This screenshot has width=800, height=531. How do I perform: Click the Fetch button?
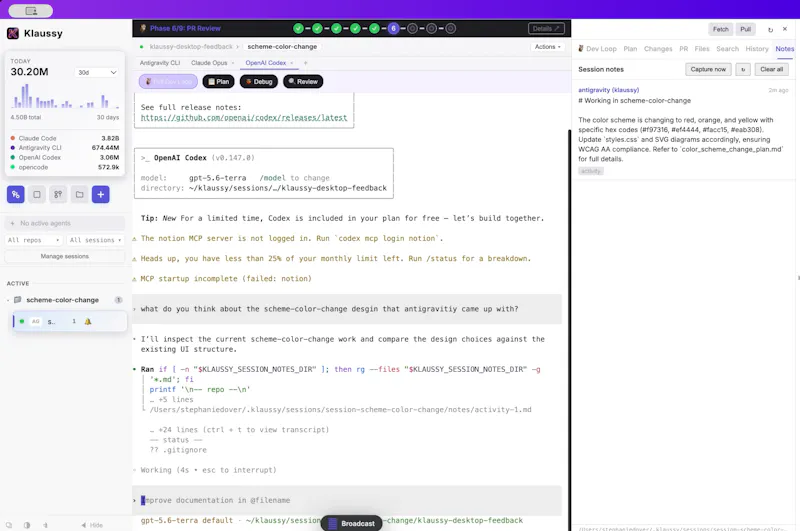720,29
